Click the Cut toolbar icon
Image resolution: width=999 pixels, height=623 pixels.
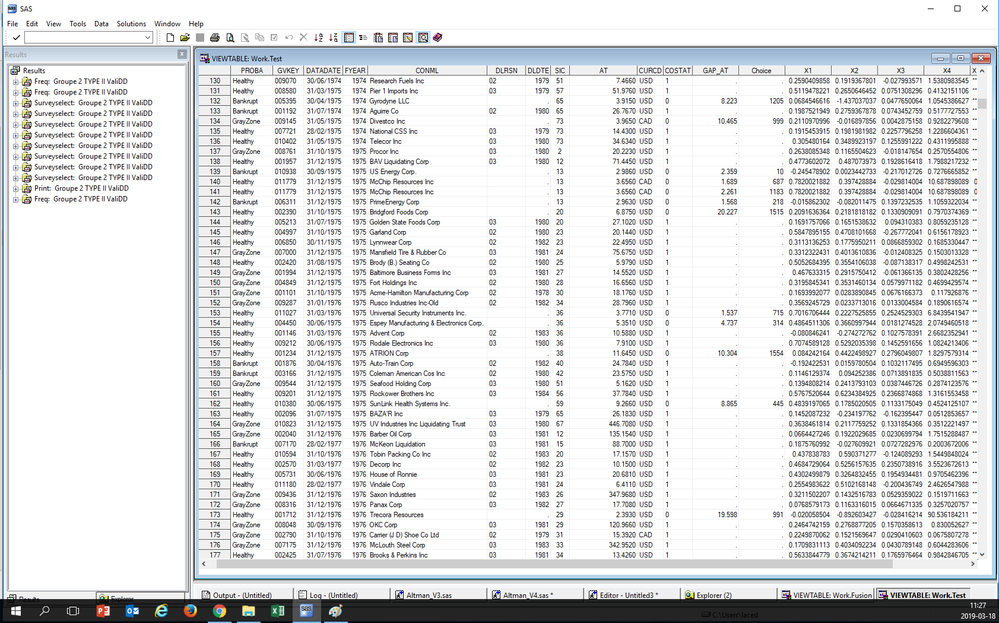245,38
